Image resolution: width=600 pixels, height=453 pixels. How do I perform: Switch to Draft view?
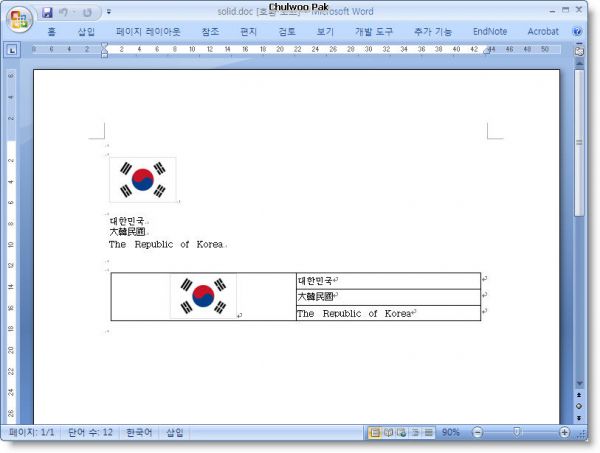click(x=429, y=432)
